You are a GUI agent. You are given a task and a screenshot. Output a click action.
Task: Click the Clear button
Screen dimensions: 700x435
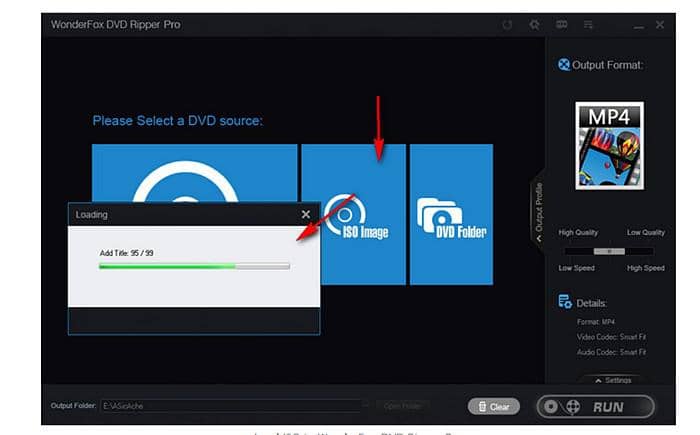point(494,406)
